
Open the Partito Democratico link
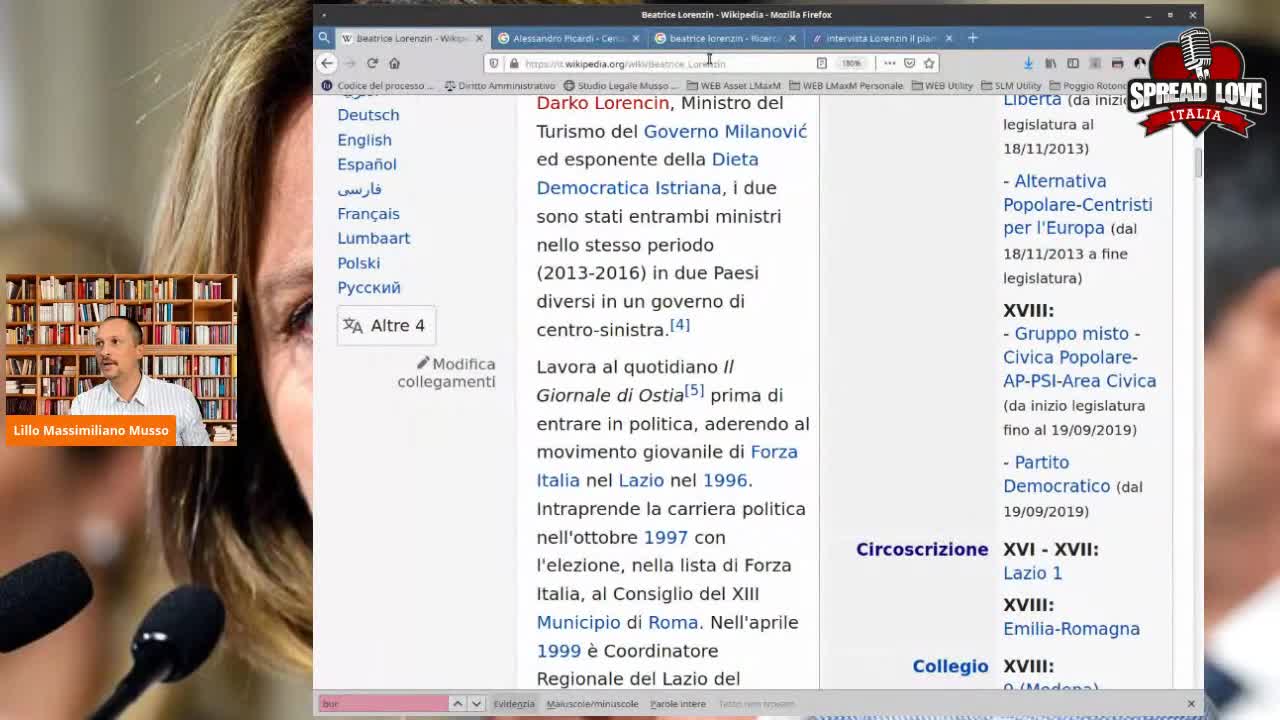click(x=1057, y=474)
